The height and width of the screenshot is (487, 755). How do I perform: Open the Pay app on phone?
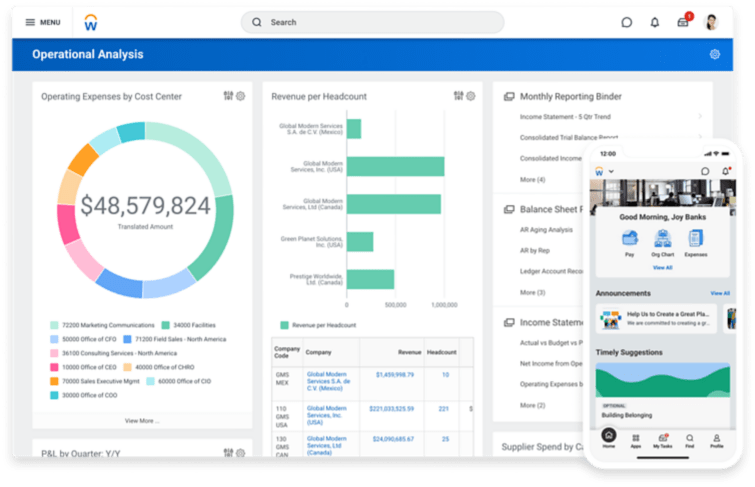pyautogui.click(x=630, y=243)
